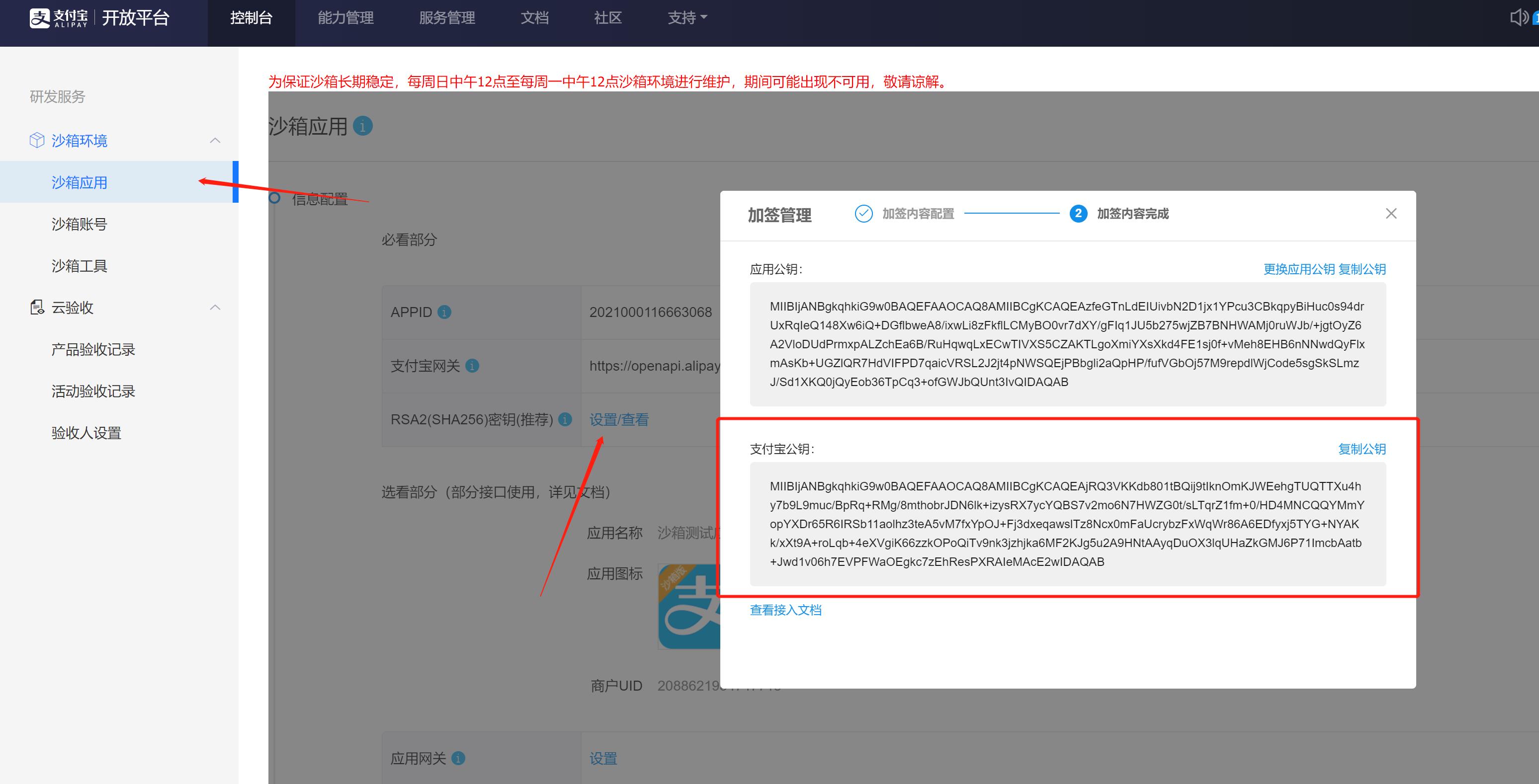Click the 加签内容配置 step checkmark icon

[864, 214]
